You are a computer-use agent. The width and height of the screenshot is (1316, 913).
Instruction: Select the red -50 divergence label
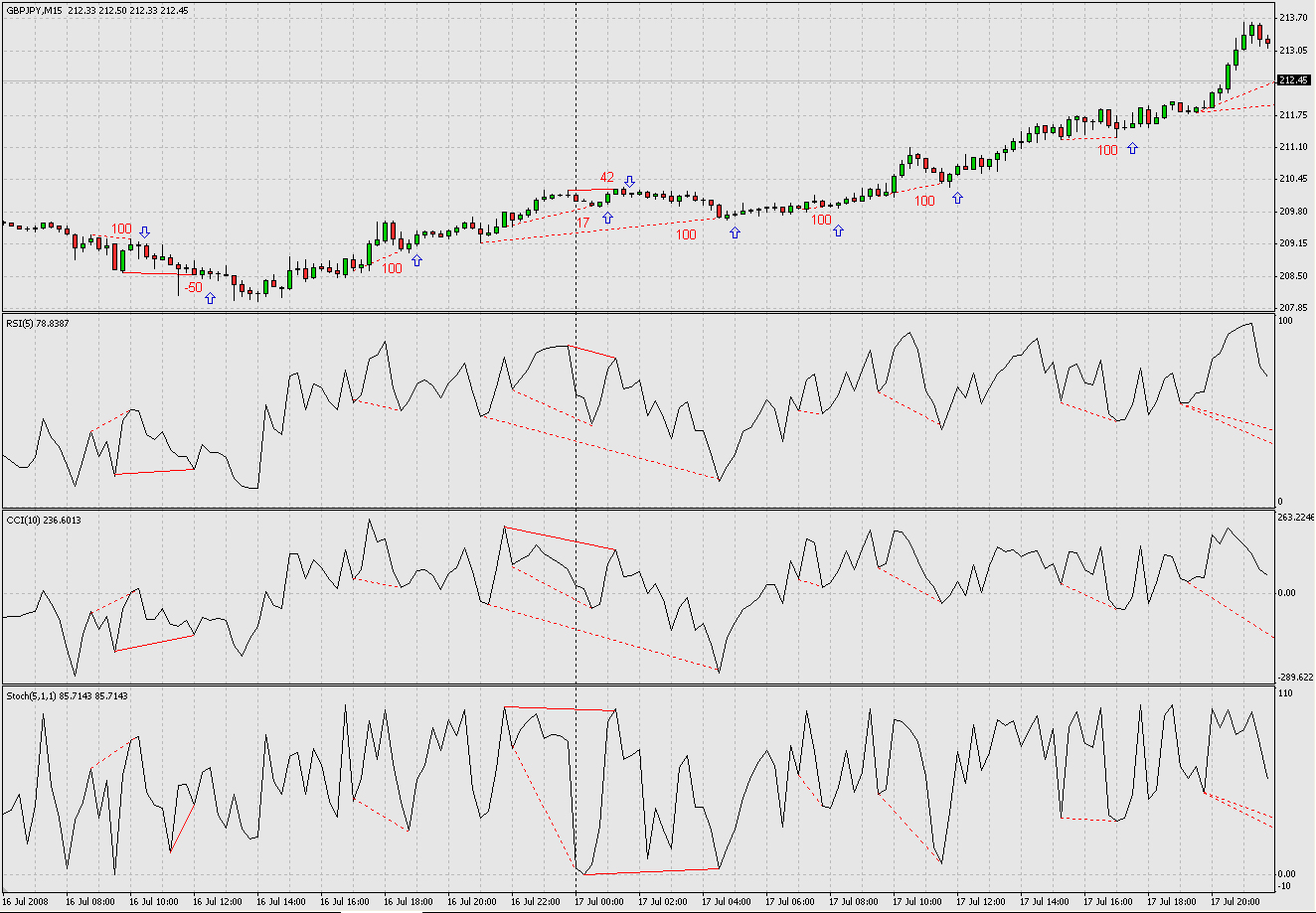point(193,286)
